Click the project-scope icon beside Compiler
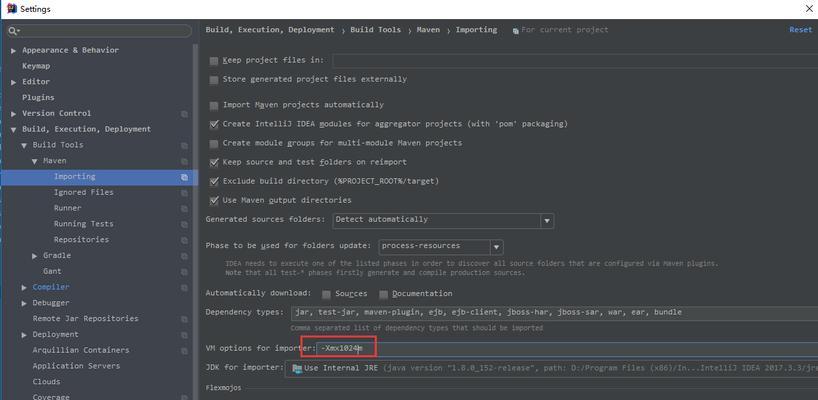This screenshot has height=400, width=818. [184, 287]
